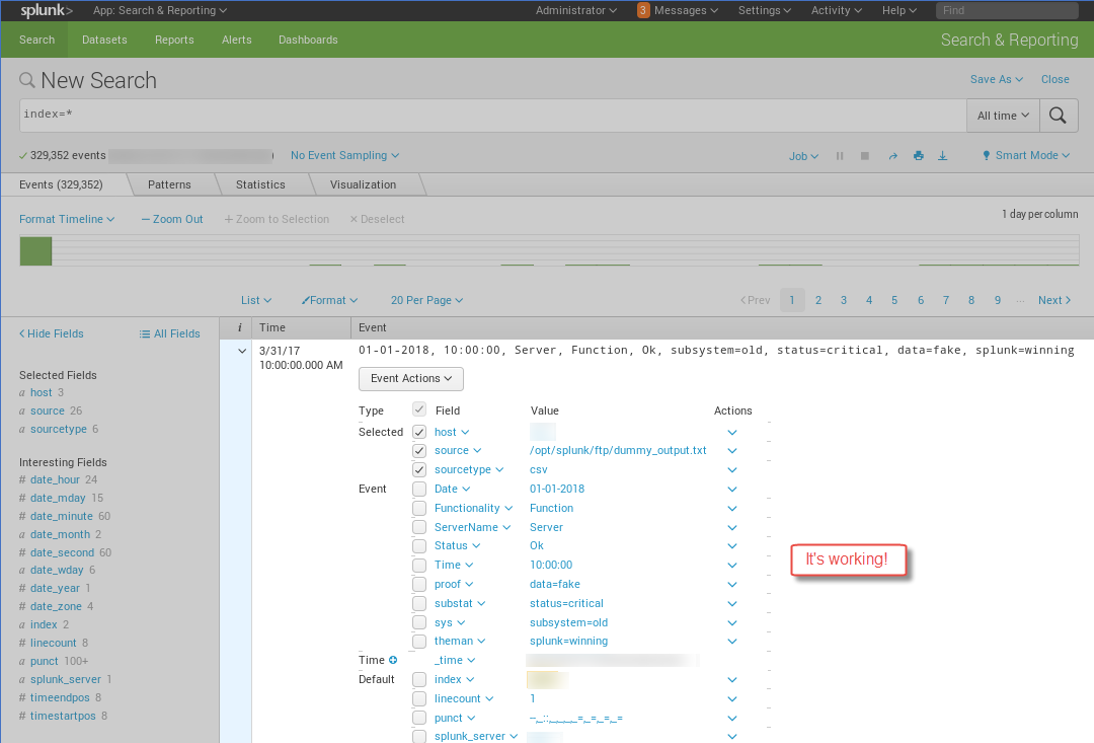Check the Status field checkbox

[x=421, y=546]
